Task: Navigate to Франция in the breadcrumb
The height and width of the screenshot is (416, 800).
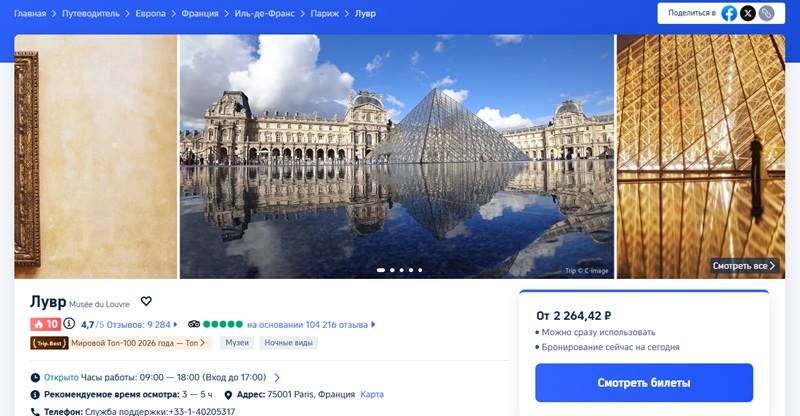Action: (200, 14)
